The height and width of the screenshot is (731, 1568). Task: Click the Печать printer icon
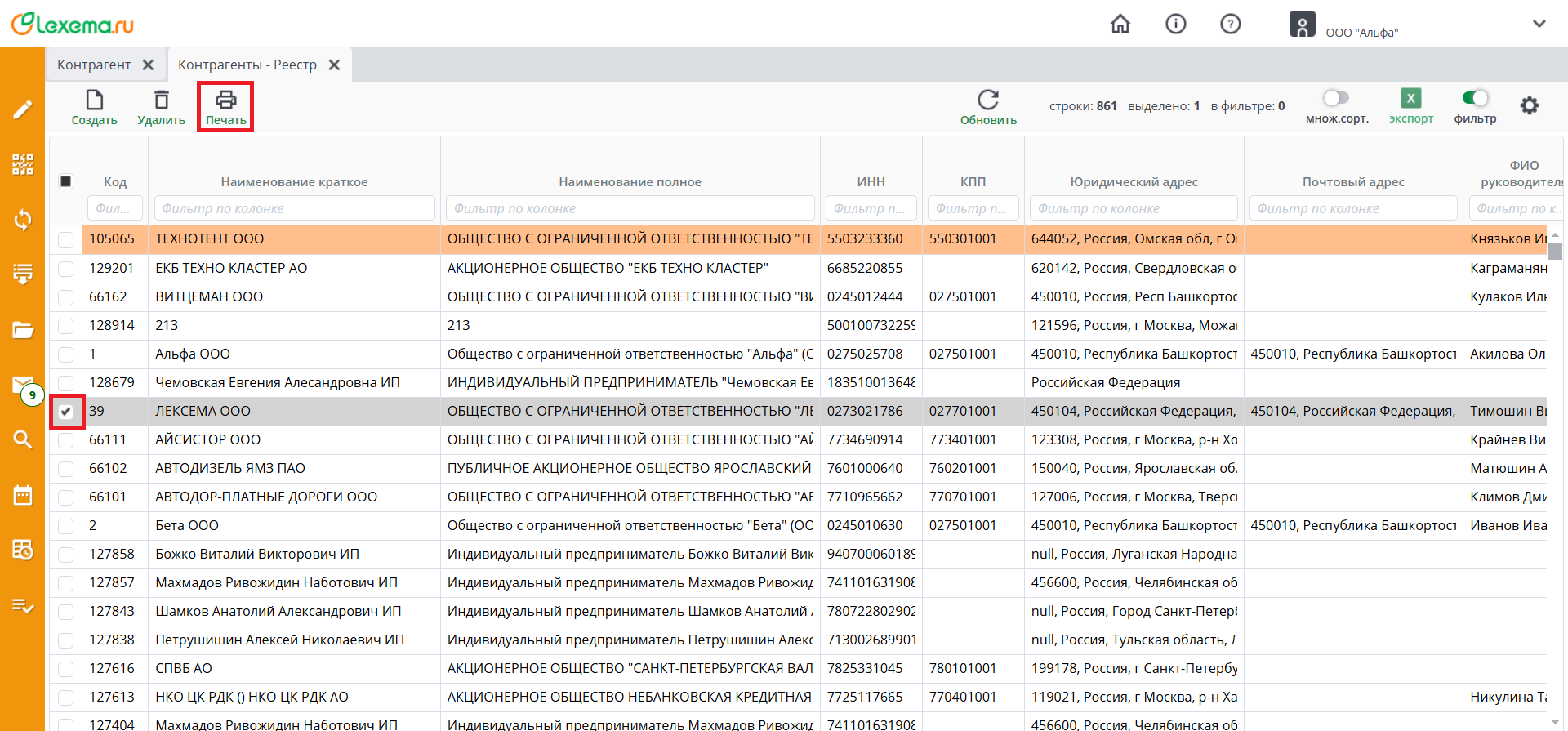pos(225,100)
